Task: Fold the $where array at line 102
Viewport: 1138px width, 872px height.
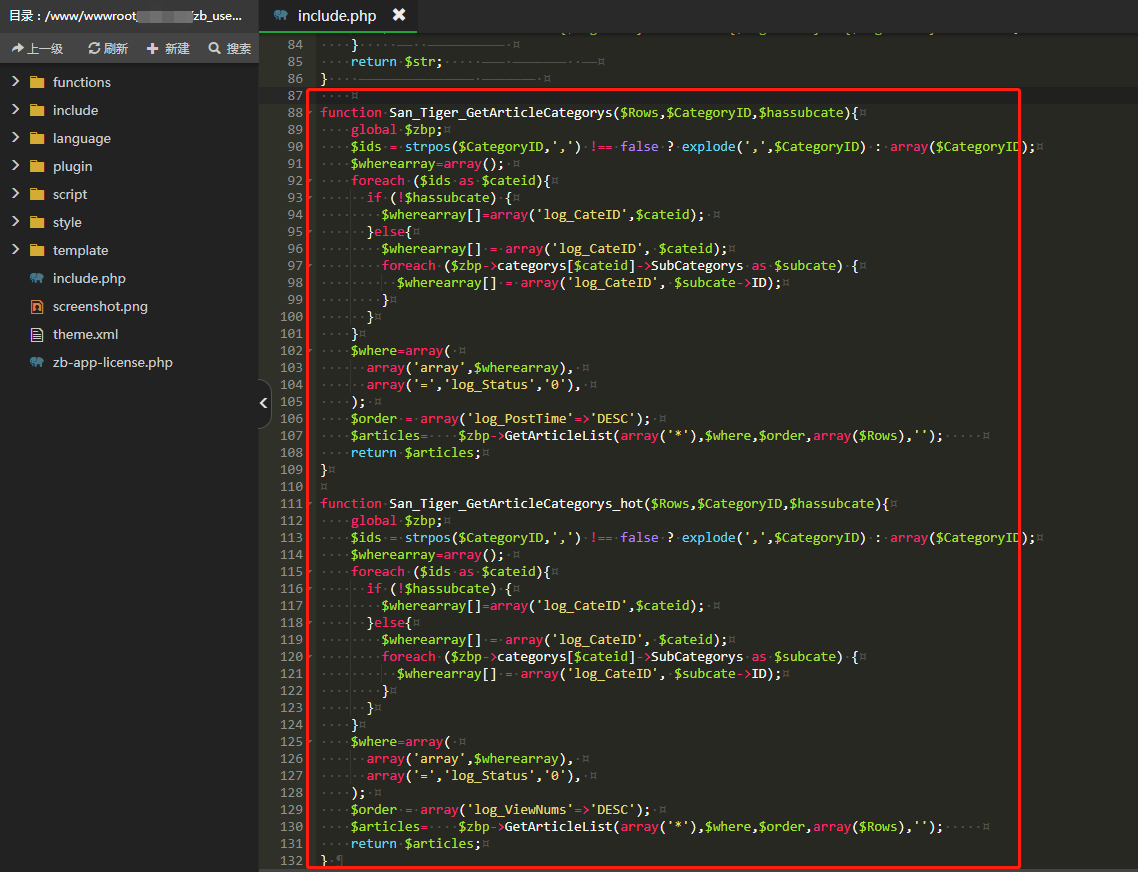Action: 311,351
